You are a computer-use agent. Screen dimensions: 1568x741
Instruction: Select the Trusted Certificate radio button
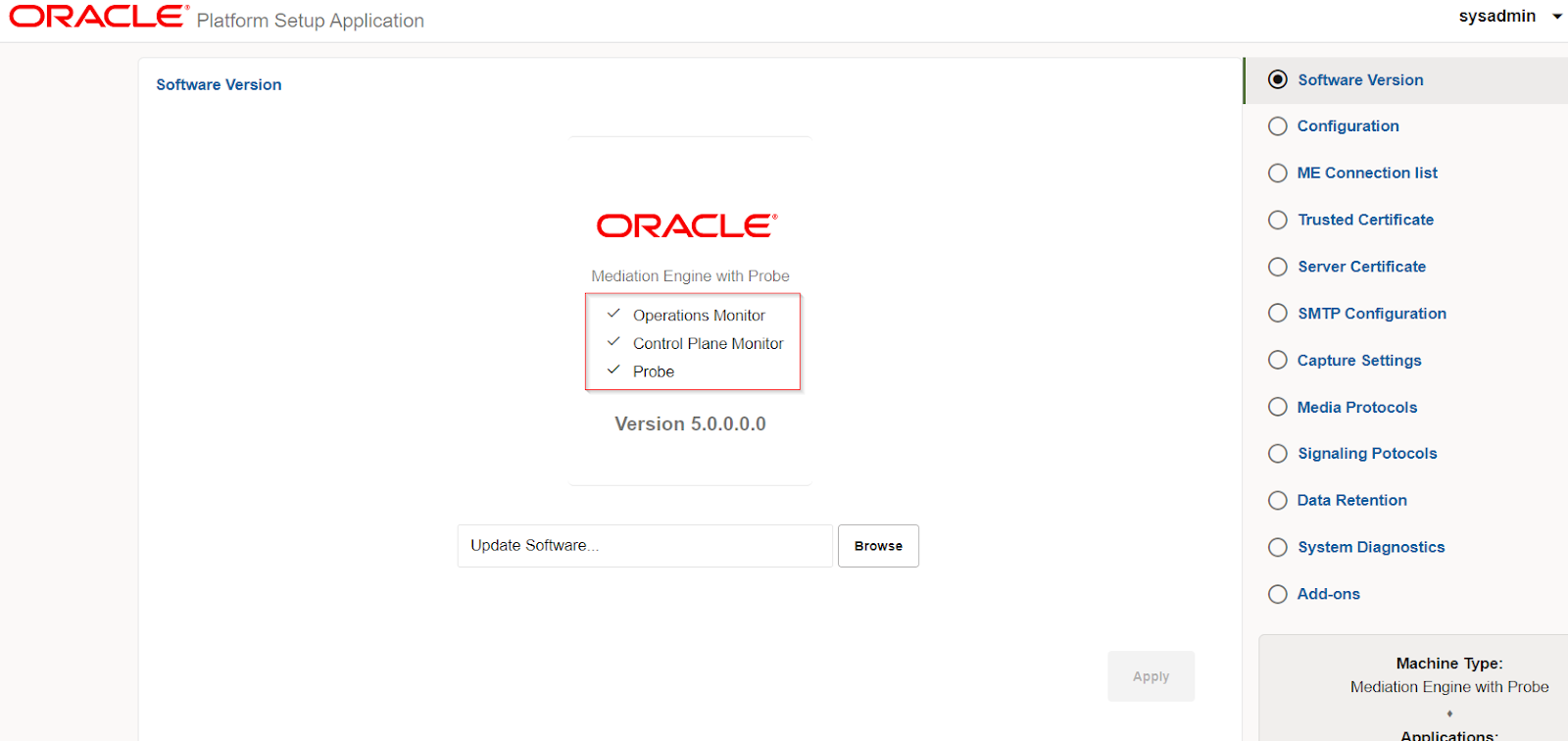[1278, 221]
